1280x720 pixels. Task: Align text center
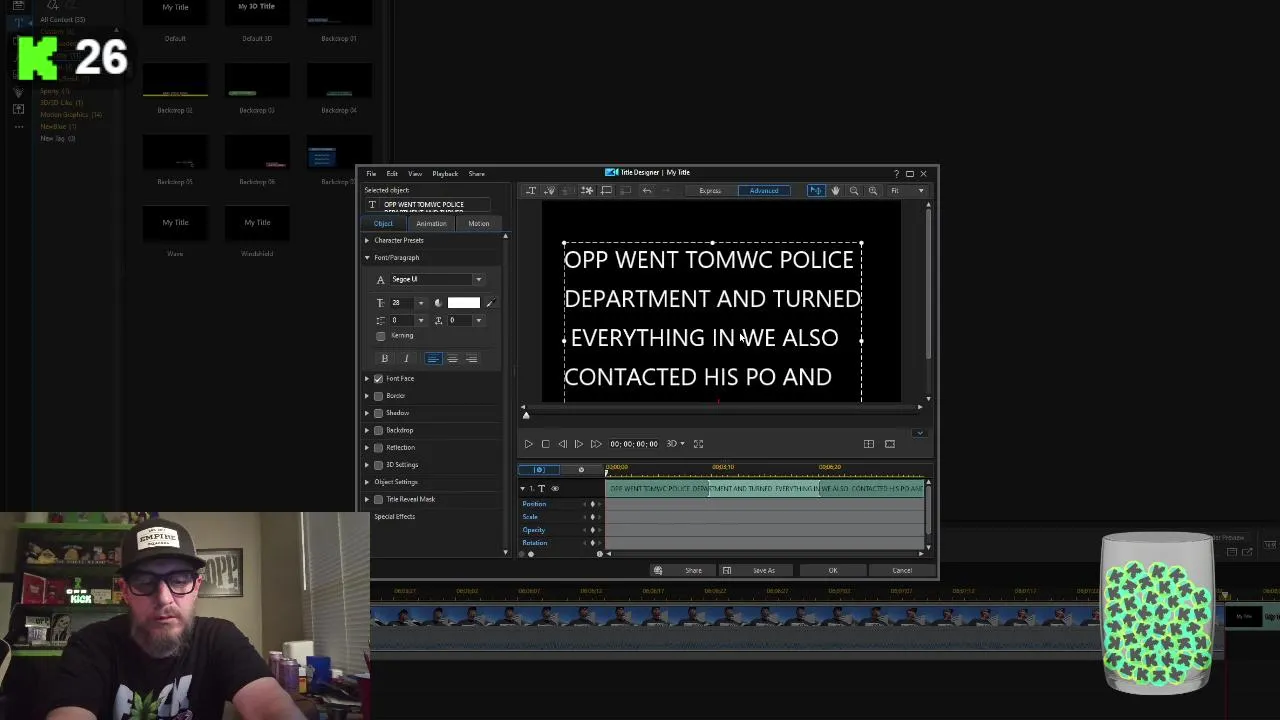pos(452,358)
